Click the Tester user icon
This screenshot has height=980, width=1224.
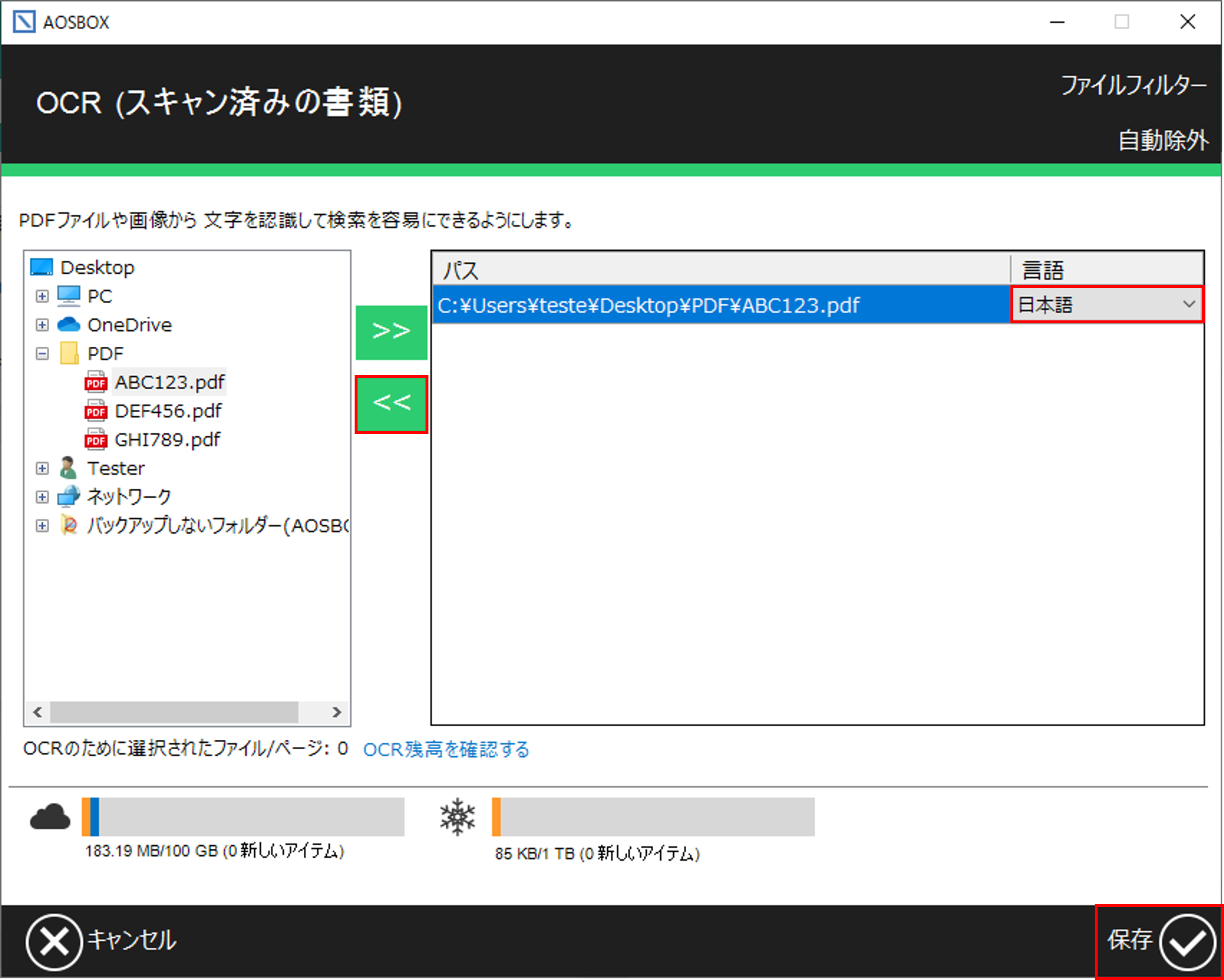[x=69, y=468]
